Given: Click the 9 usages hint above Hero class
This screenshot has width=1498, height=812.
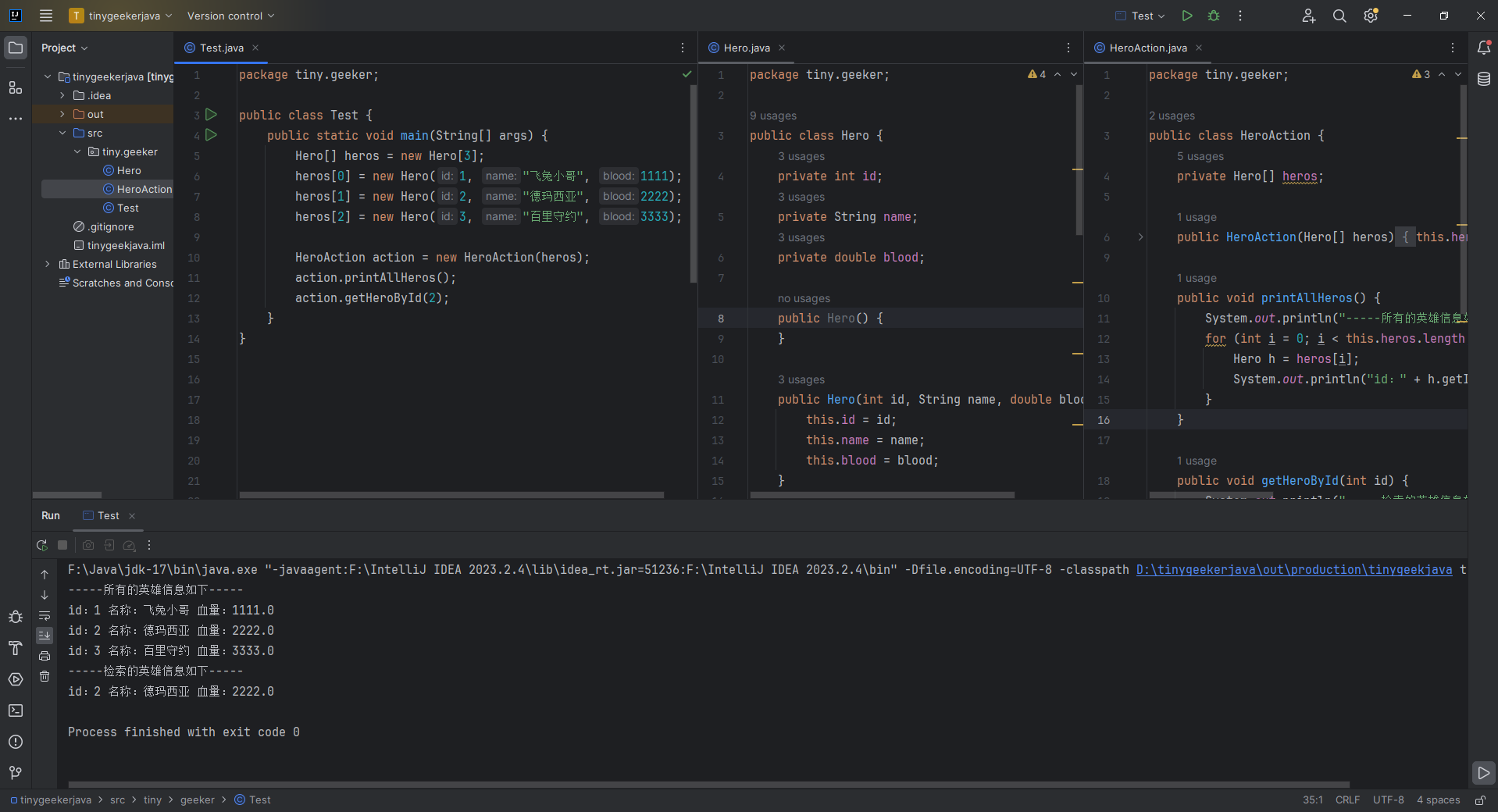Looking at the screenshot, I should tap(773, 116).
